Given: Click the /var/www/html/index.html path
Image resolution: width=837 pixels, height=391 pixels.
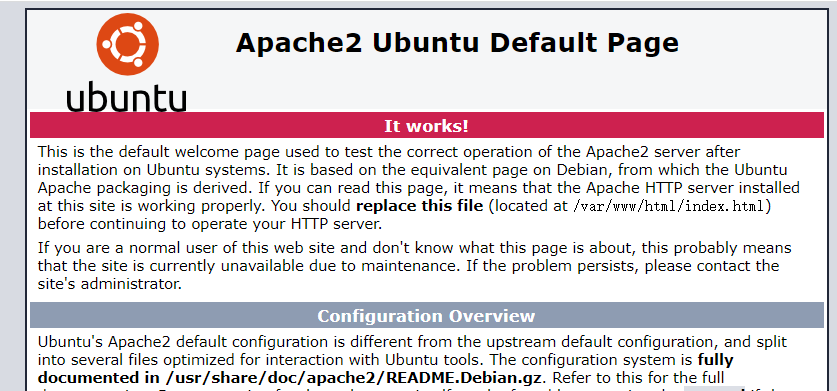Looking at the screenshot, I should (x=668, y=206).
